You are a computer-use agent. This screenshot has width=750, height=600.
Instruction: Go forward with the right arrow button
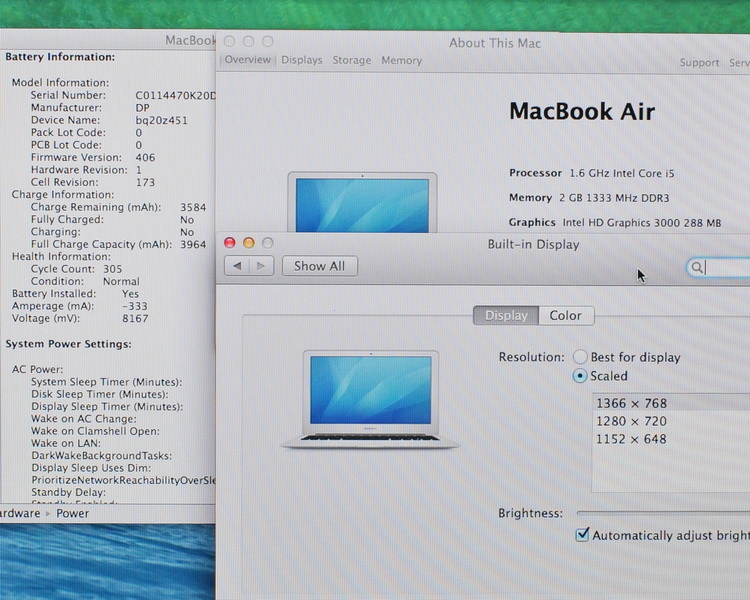click(x=261, y=266)
